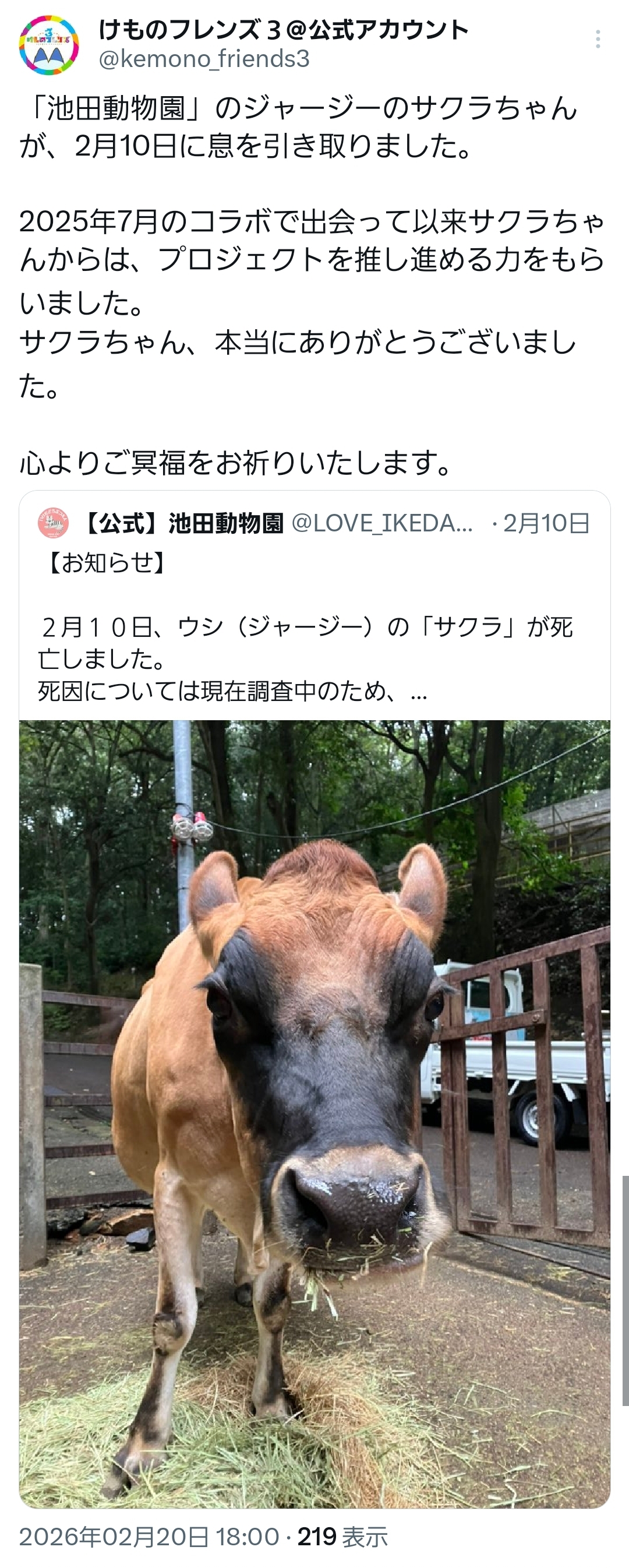Open the quoted tweet's 死因については line

coord(232,692)
